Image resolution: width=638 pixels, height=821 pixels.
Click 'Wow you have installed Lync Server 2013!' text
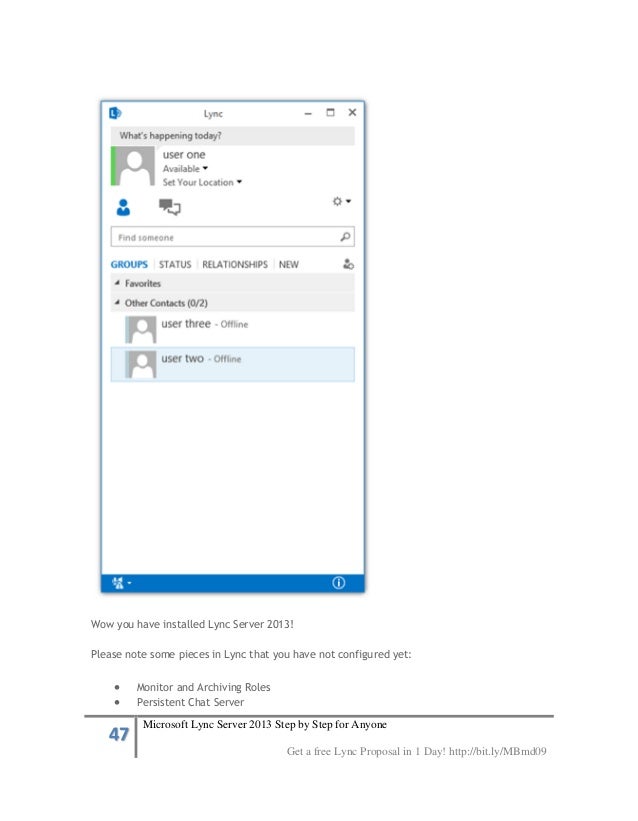pyautogui.click(x=192, y=624)
